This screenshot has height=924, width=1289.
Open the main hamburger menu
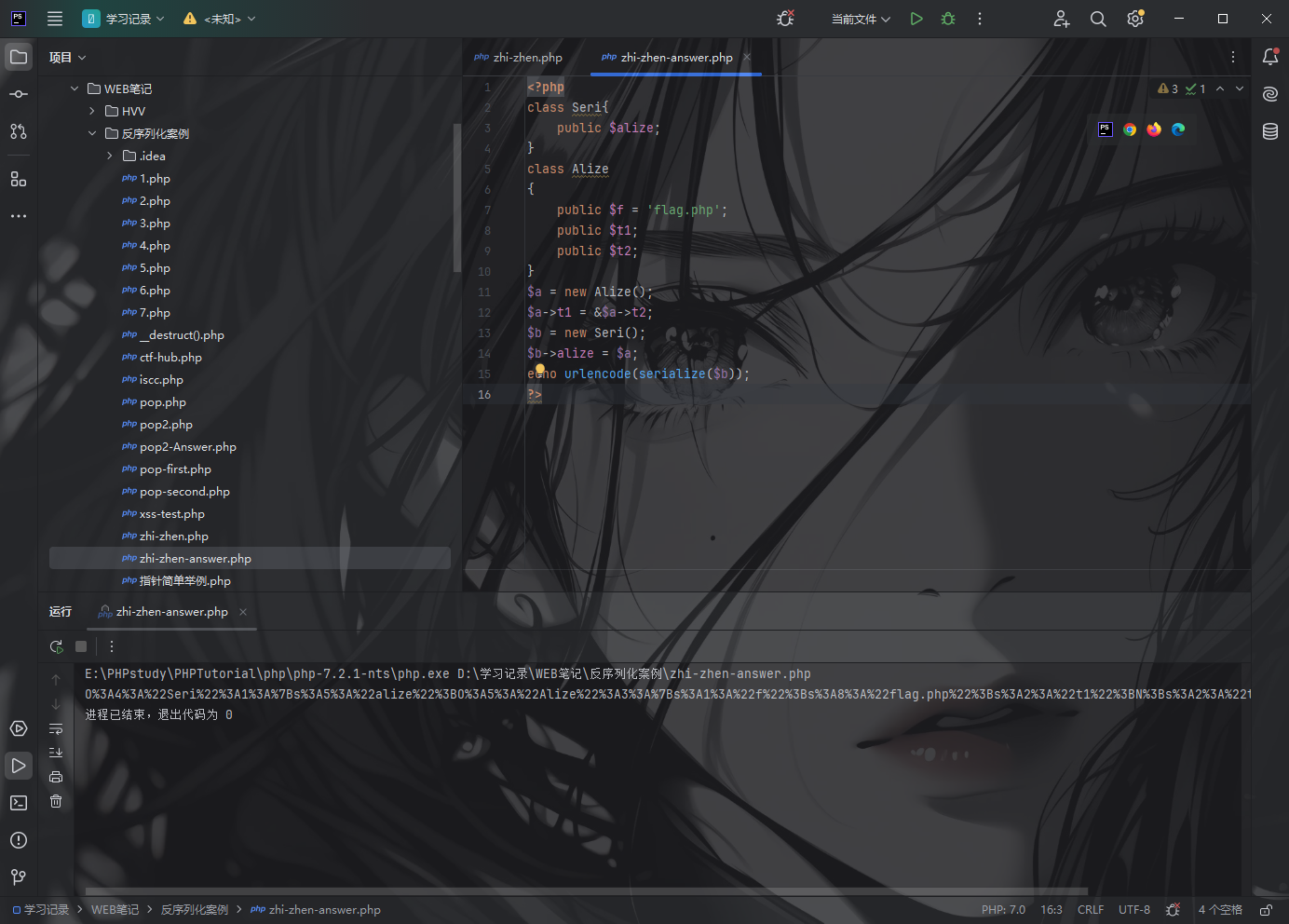[55, 19]
